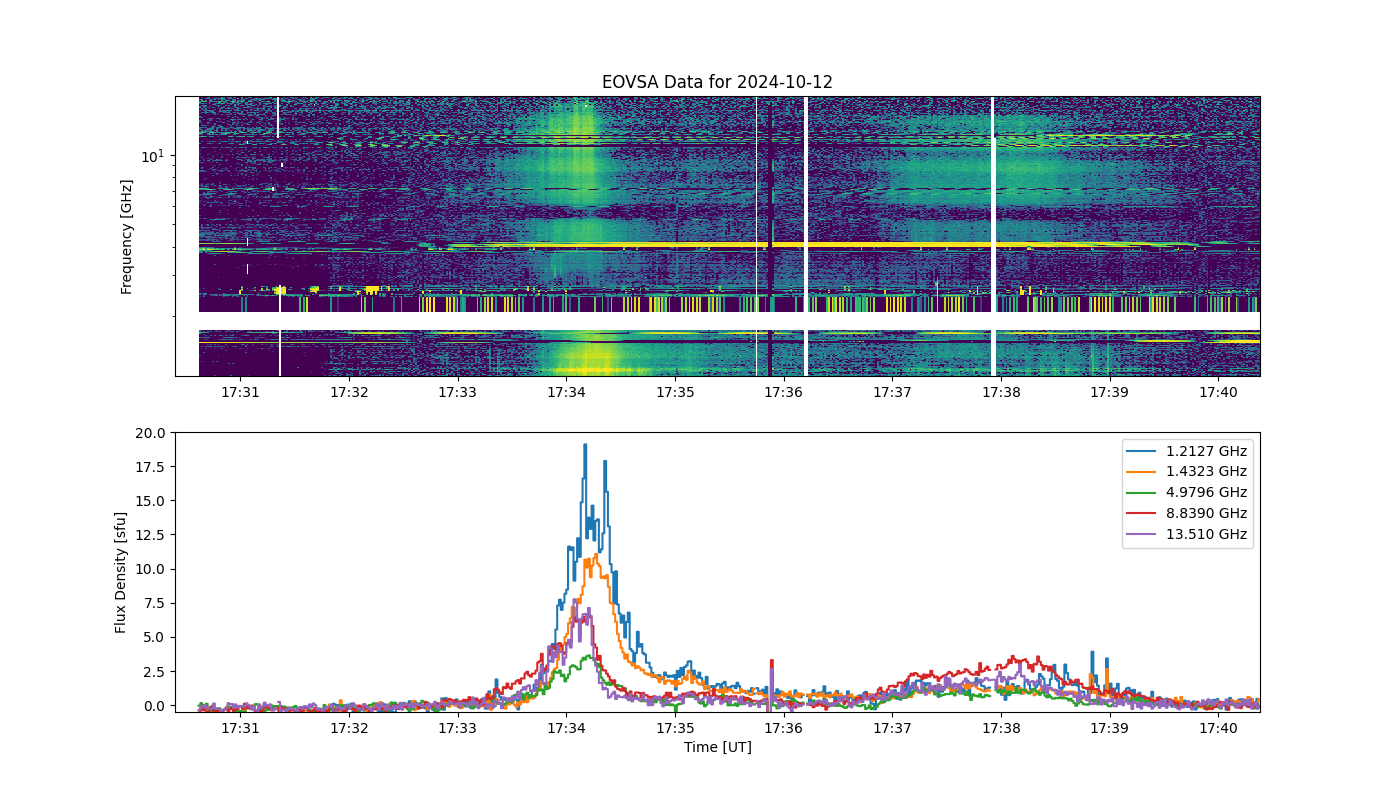The height and width of the screenshot is (800, 1400).
Task: Click the plot title EOVSA Data for 2024-10-12
Action: coord(717,82)
